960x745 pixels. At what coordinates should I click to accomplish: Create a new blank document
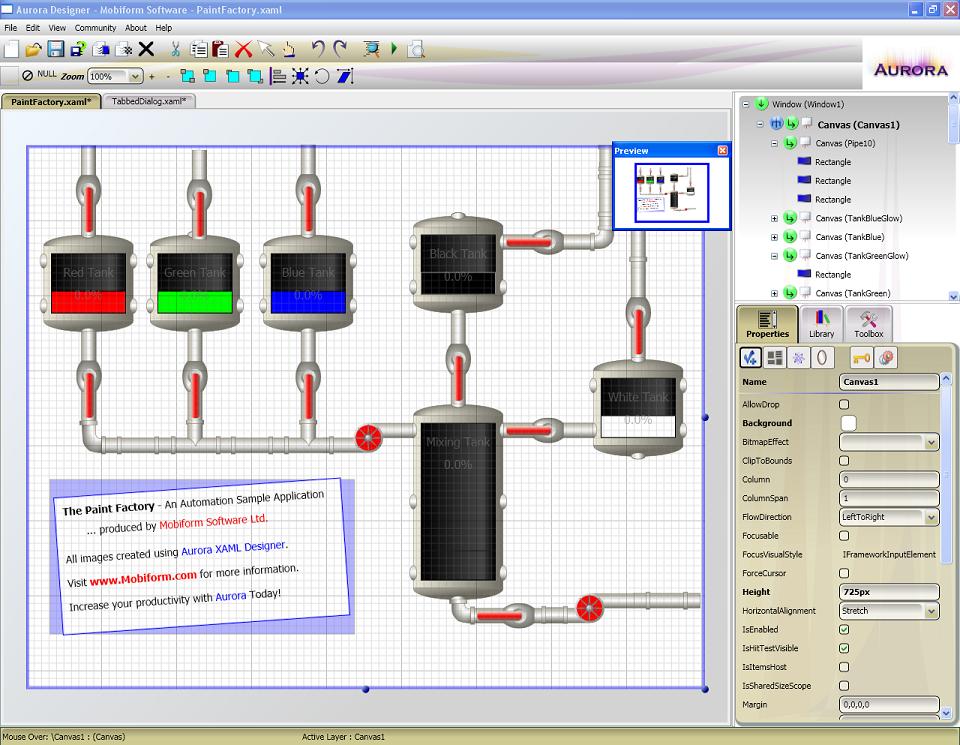[11, 49]
